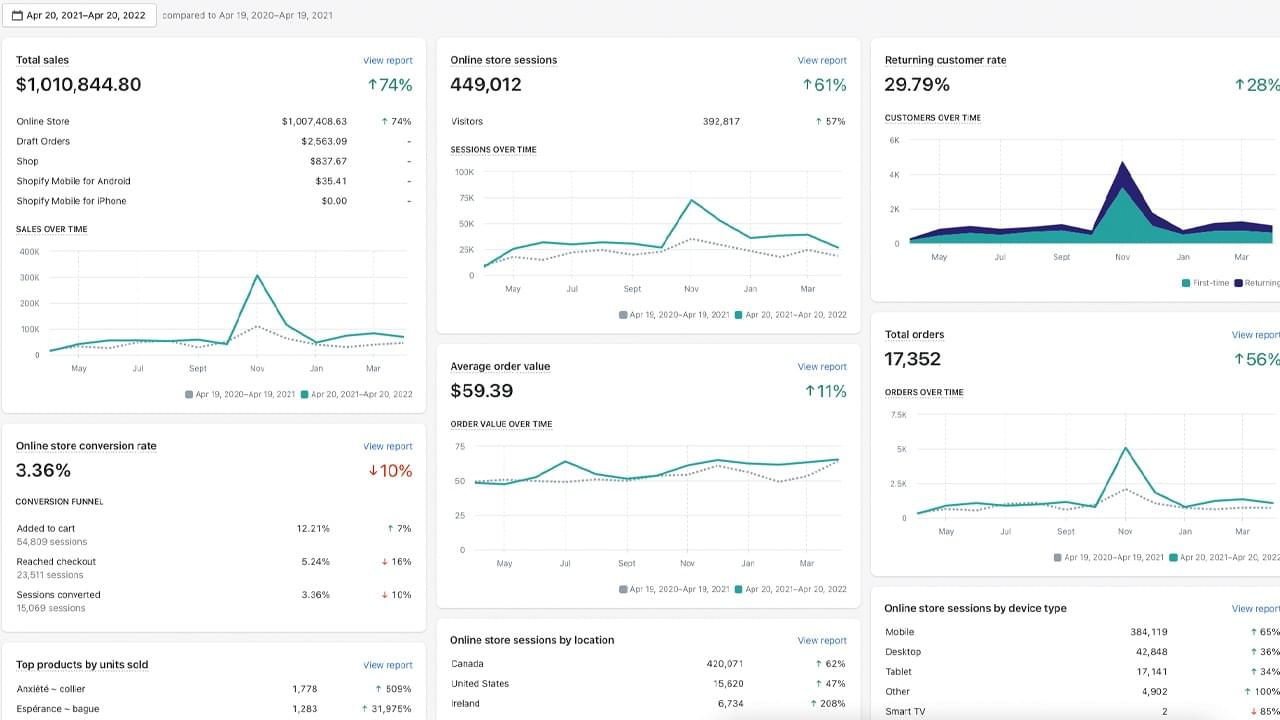Click red down arrow beside 10% conversion rate
The width and height of the screenshot is (1280, 720).
(x=373, y=471)
